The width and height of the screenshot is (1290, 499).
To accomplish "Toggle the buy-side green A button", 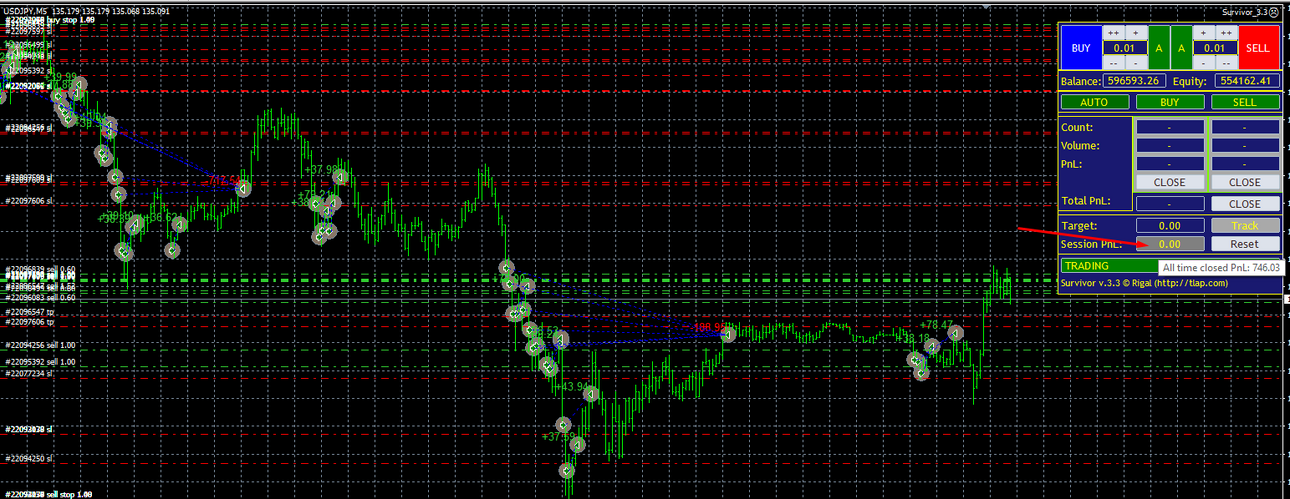I will pyautogui.click(x=1159, y=47).
